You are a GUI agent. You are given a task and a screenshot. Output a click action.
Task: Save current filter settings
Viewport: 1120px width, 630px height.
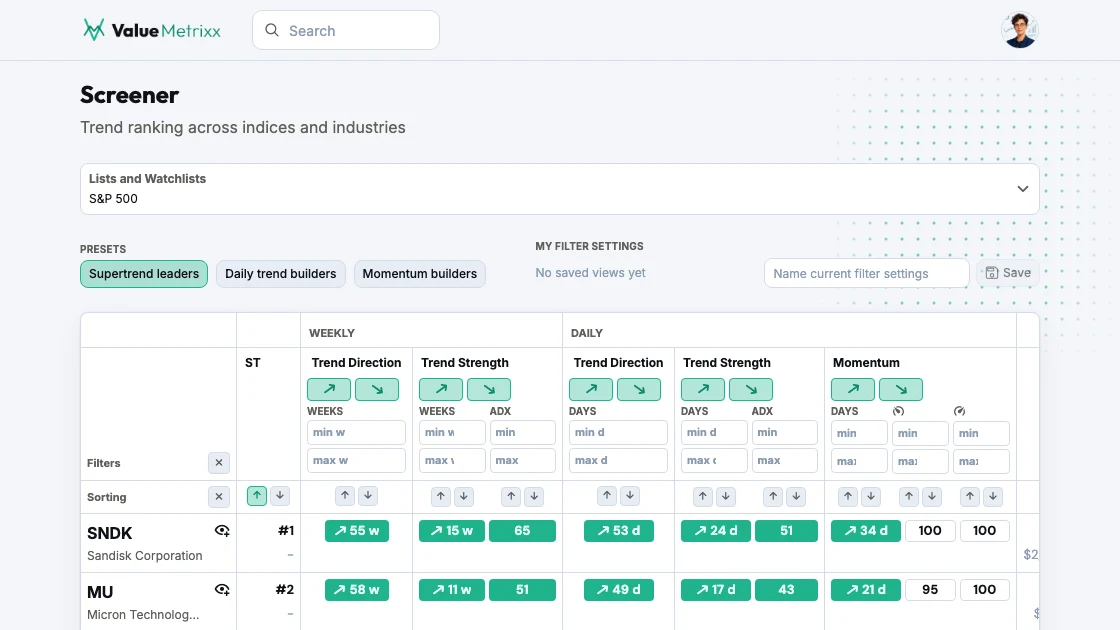[1008, 273]
